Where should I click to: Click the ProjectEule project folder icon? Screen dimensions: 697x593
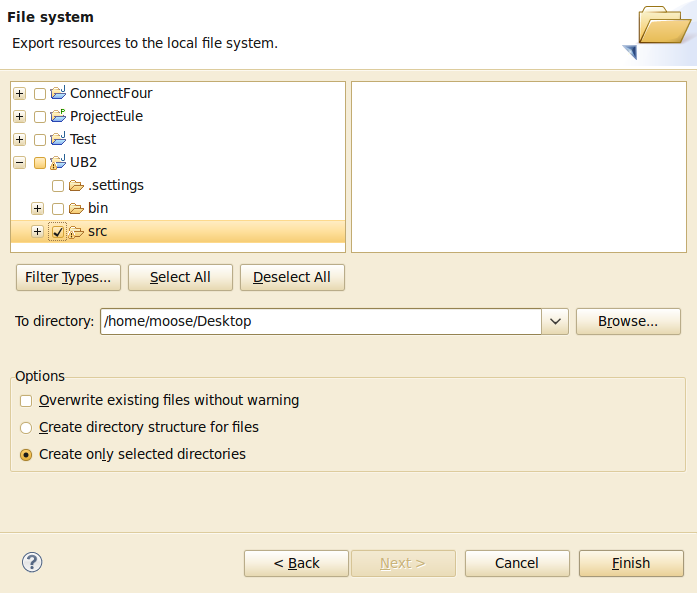(58, 116)
